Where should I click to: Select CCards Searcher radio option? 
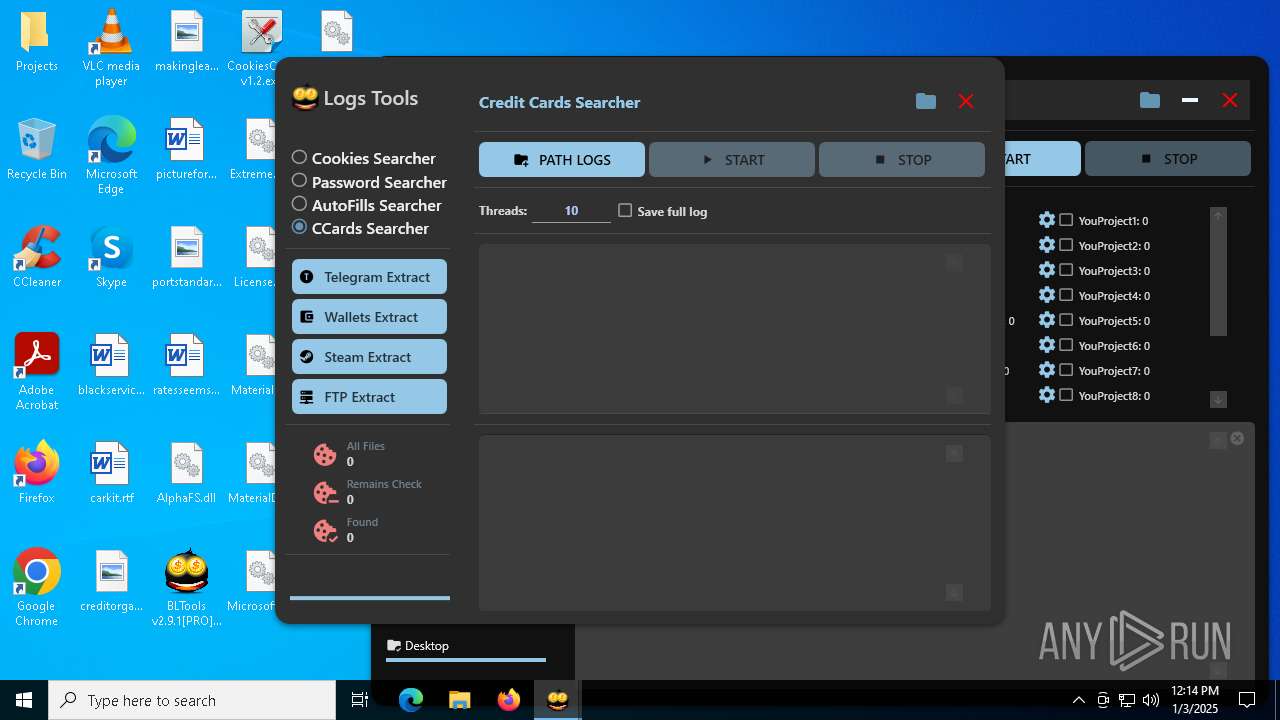pyautogui.click(x=360, y=228)
